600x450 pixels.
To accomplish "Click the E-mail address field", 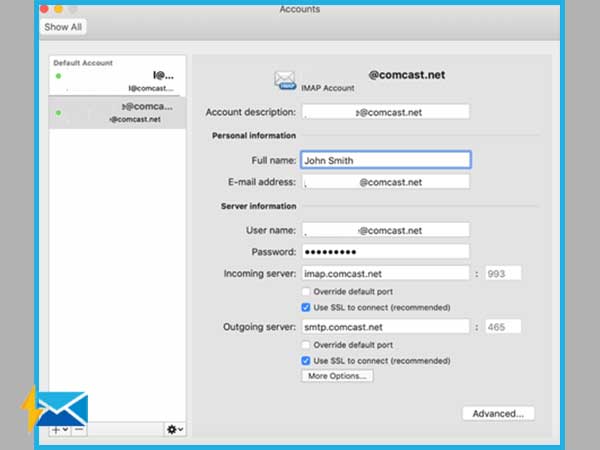I will click(385, 182).
